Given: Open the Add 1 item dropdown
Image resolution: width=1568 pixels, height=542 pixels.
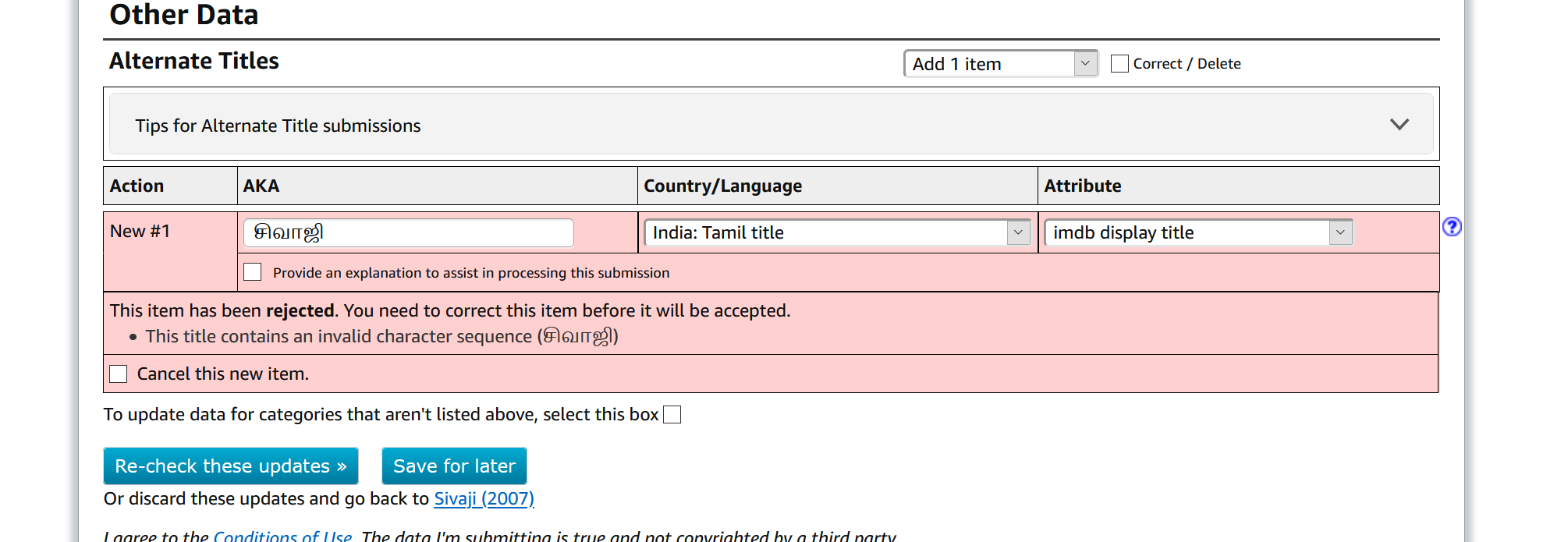Looking at the screenshot, I should (x=1000, y=64).
